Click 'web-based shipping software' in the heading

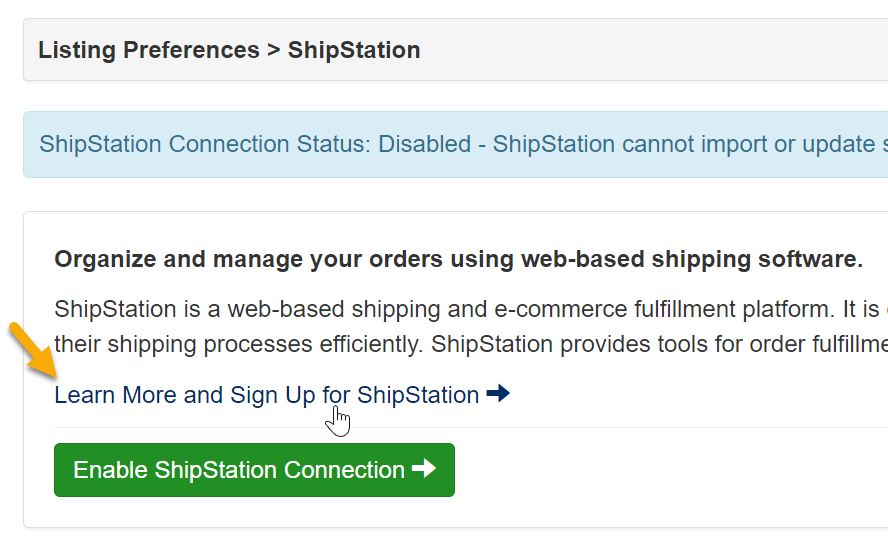point(720,260)
